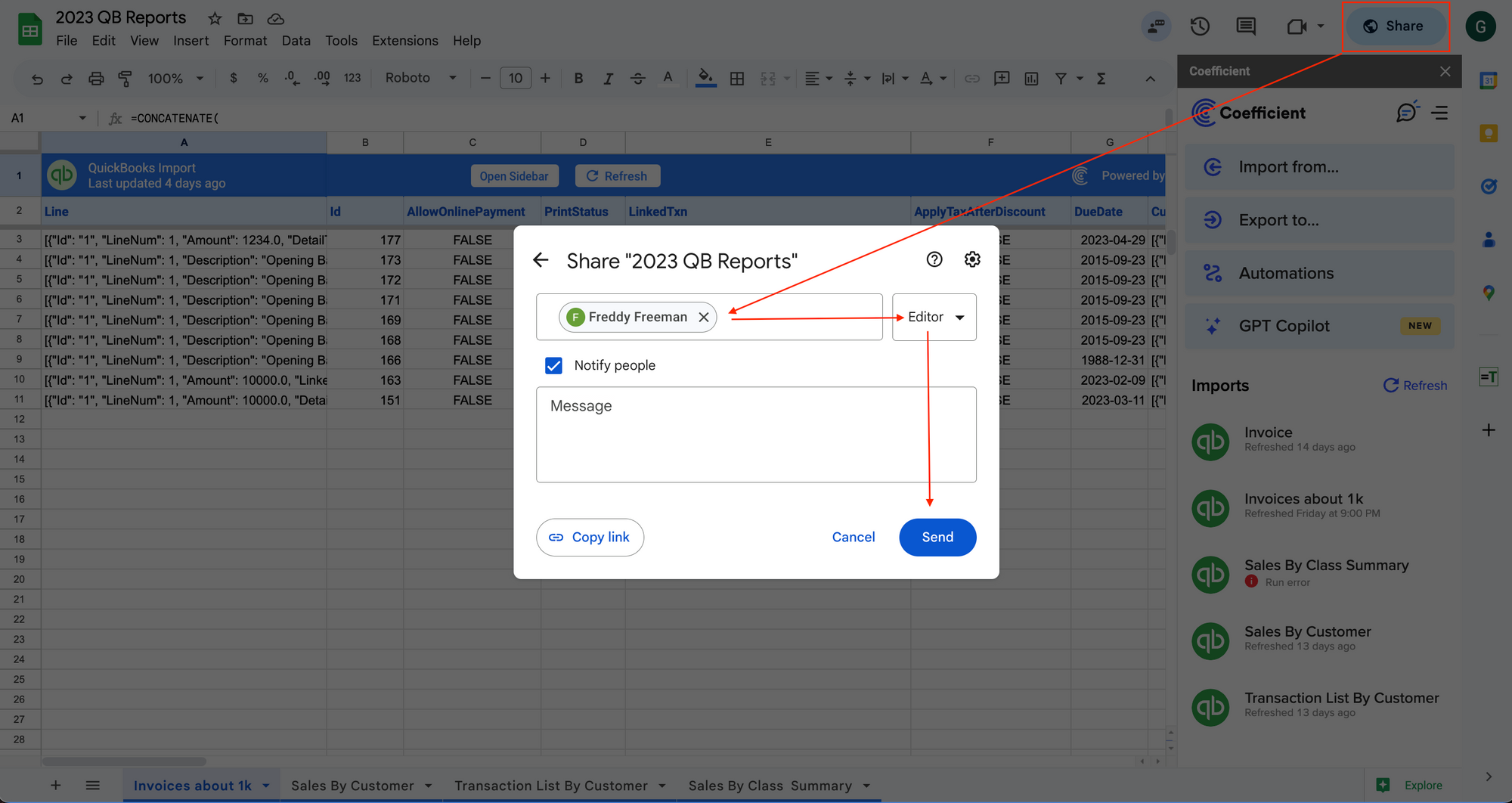Click the create filter icon
This screenshot has height=803, width=1512.
(1061, 79)
